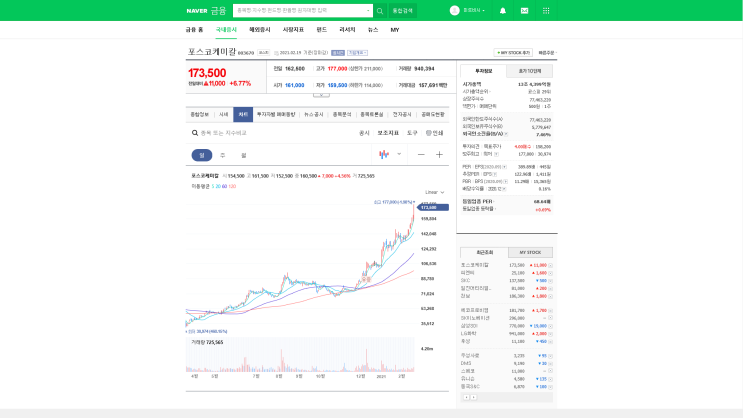Viewport: 743px width, 418px height.
Task: Toggle the 120-day moving average line
Action: [232, 186]
